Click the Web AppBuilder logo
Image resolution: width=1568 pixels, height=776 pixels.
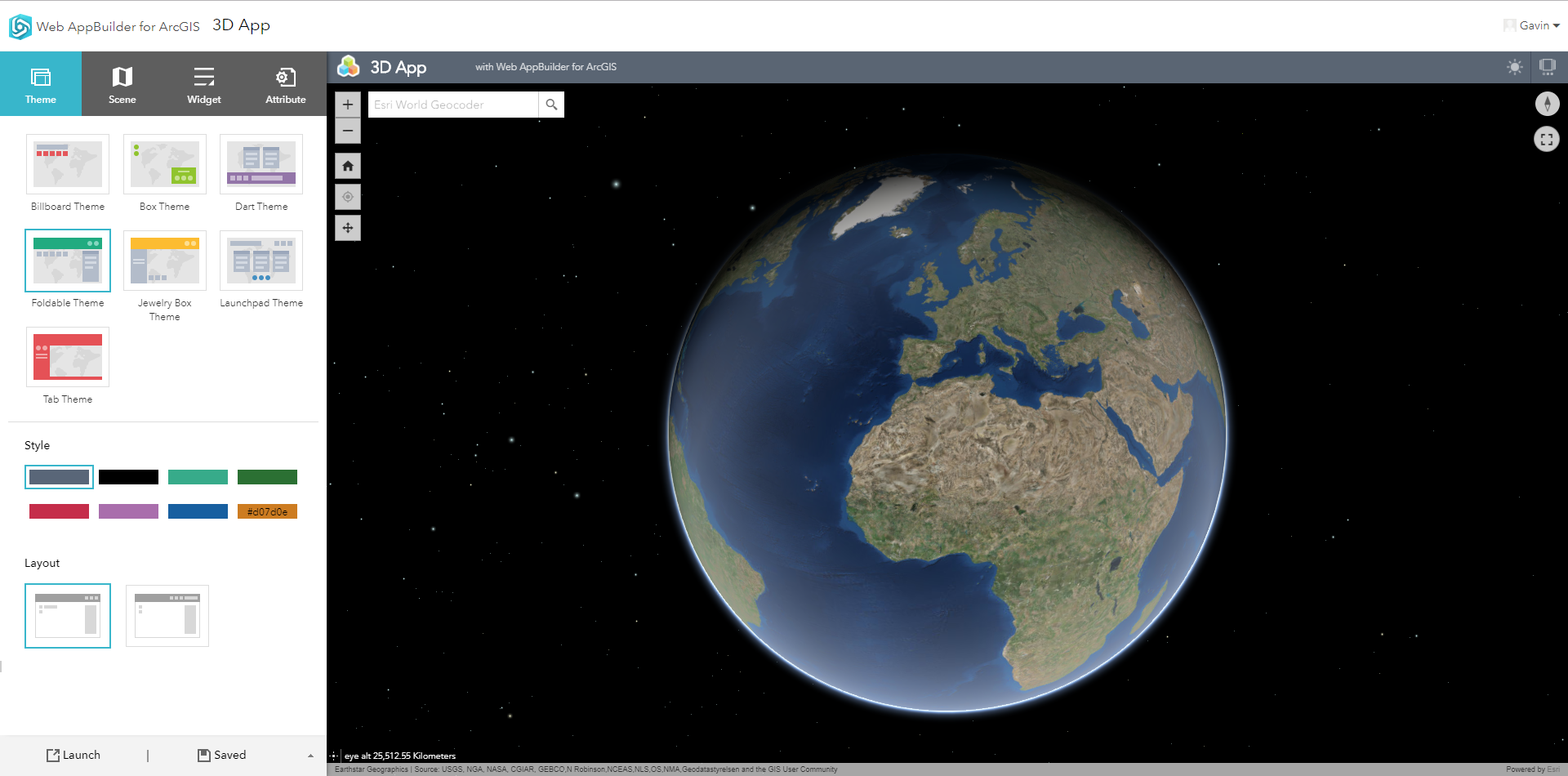20,27
